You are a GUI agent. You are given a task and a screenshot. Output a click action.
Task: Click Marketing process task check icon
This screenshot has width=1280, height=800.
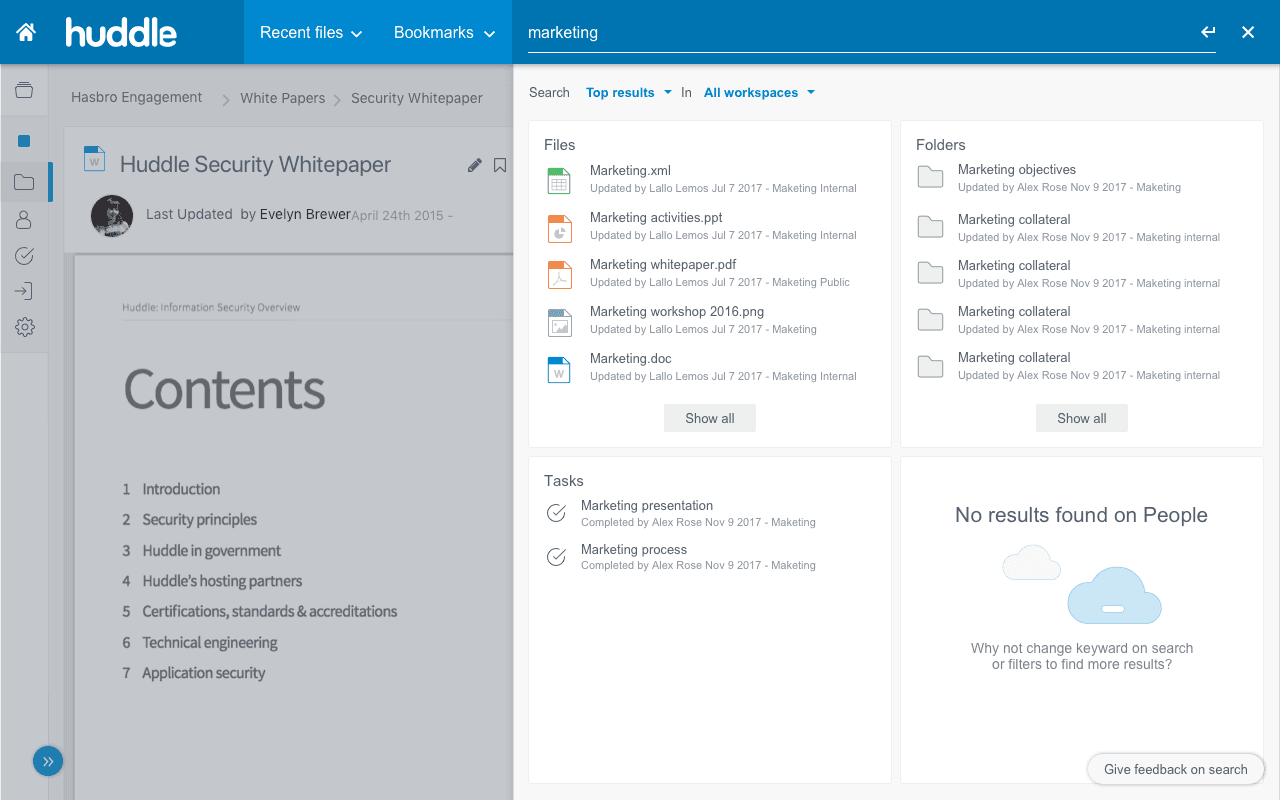coord(557,557)
